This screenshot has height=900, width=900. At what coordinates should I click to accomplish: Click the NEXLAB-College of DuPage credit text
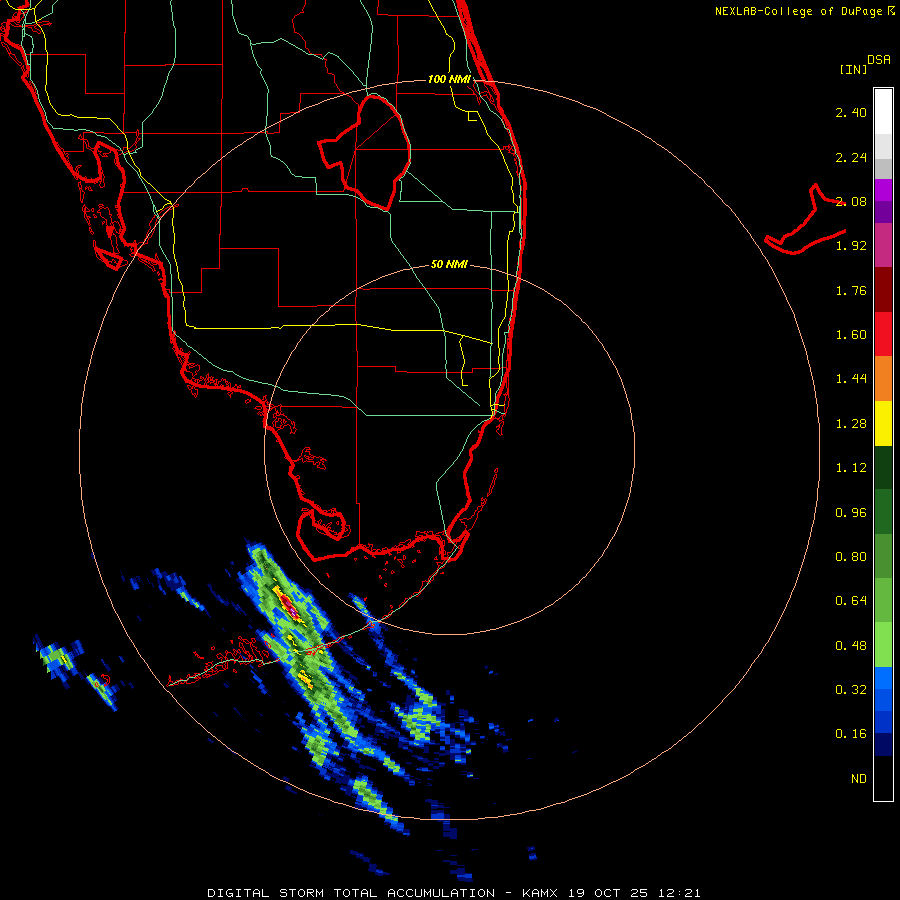point(804,11)
